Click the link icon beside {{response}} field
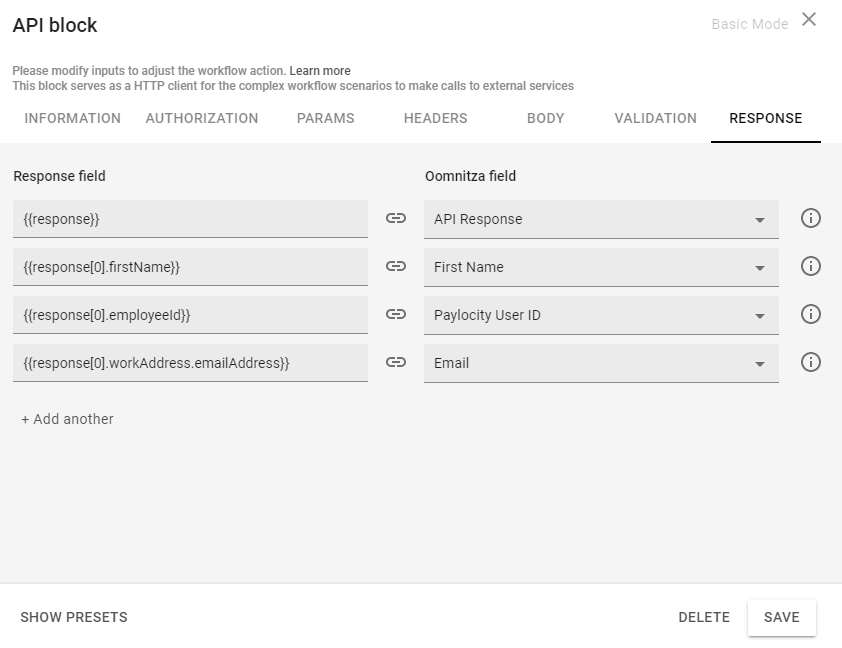Screen dimensions: 842x648 (396, 219)
